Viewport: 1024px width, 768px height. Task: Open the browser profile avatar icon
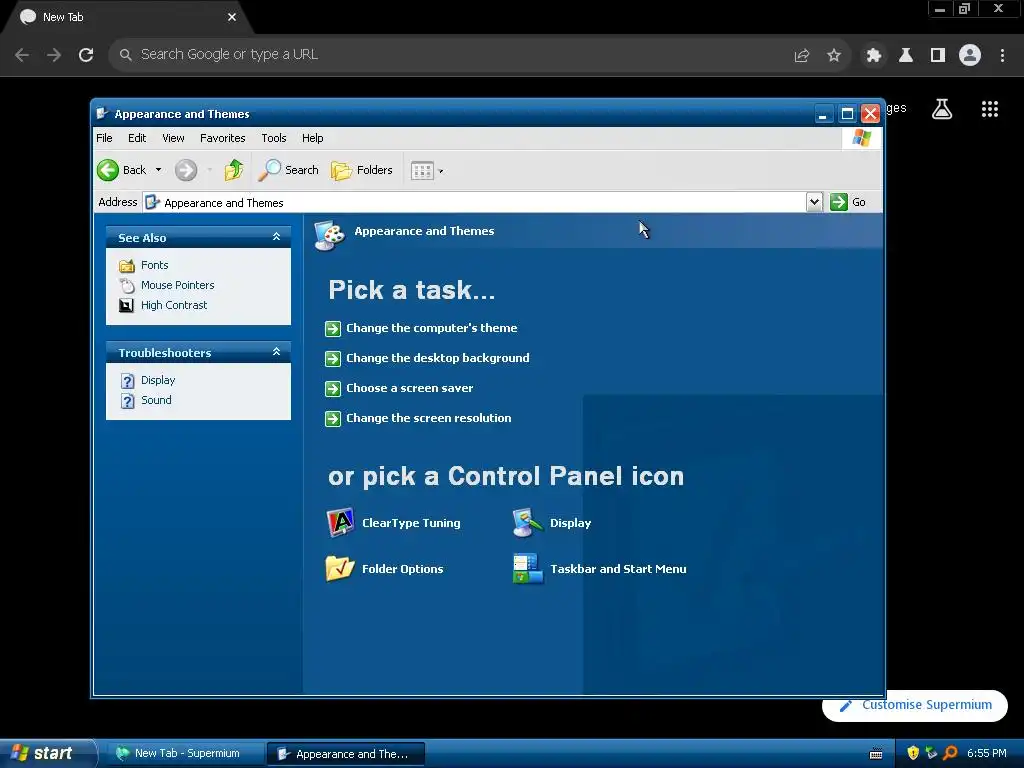point(970,55)
